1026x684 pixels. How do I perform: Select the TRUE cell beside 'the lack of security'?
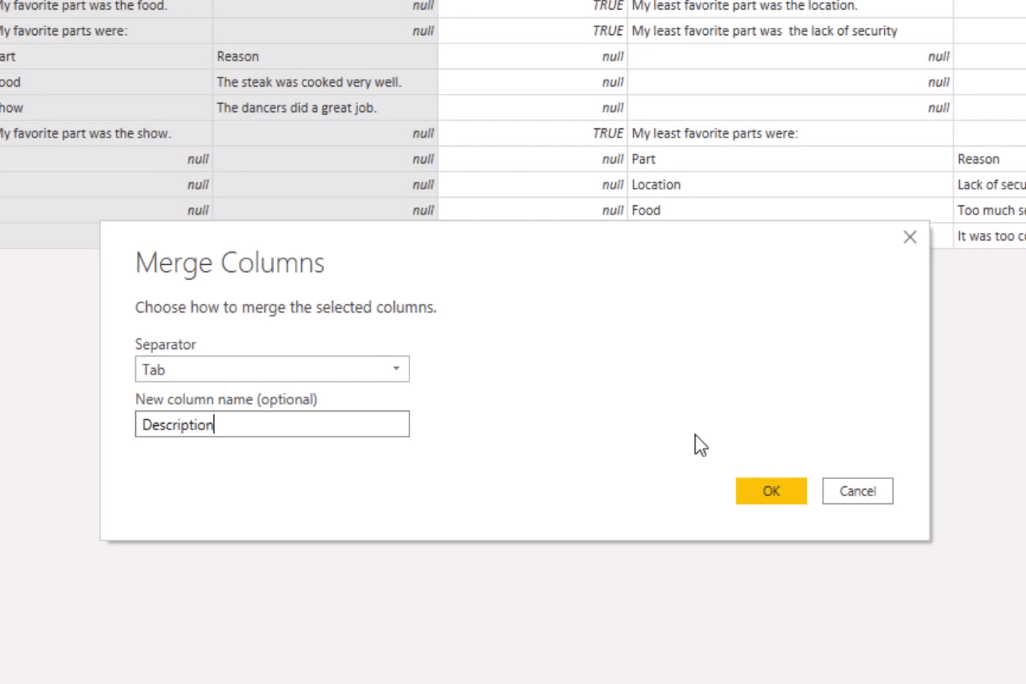coord(533,31)
